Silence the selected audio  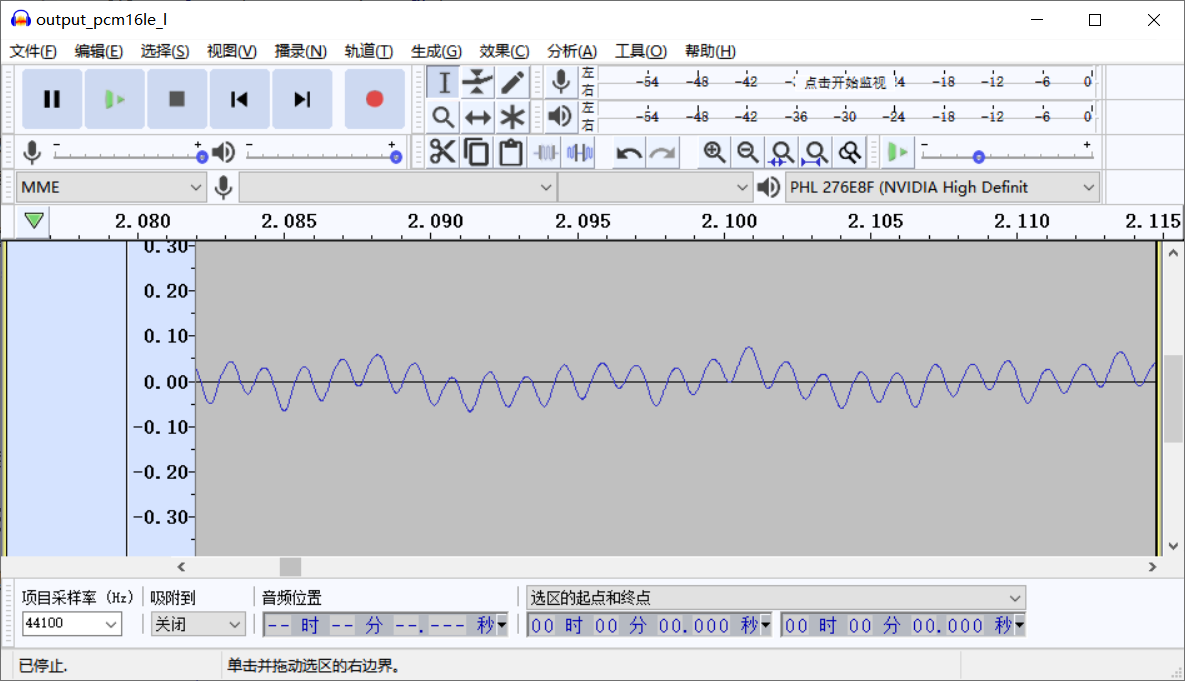580,153
